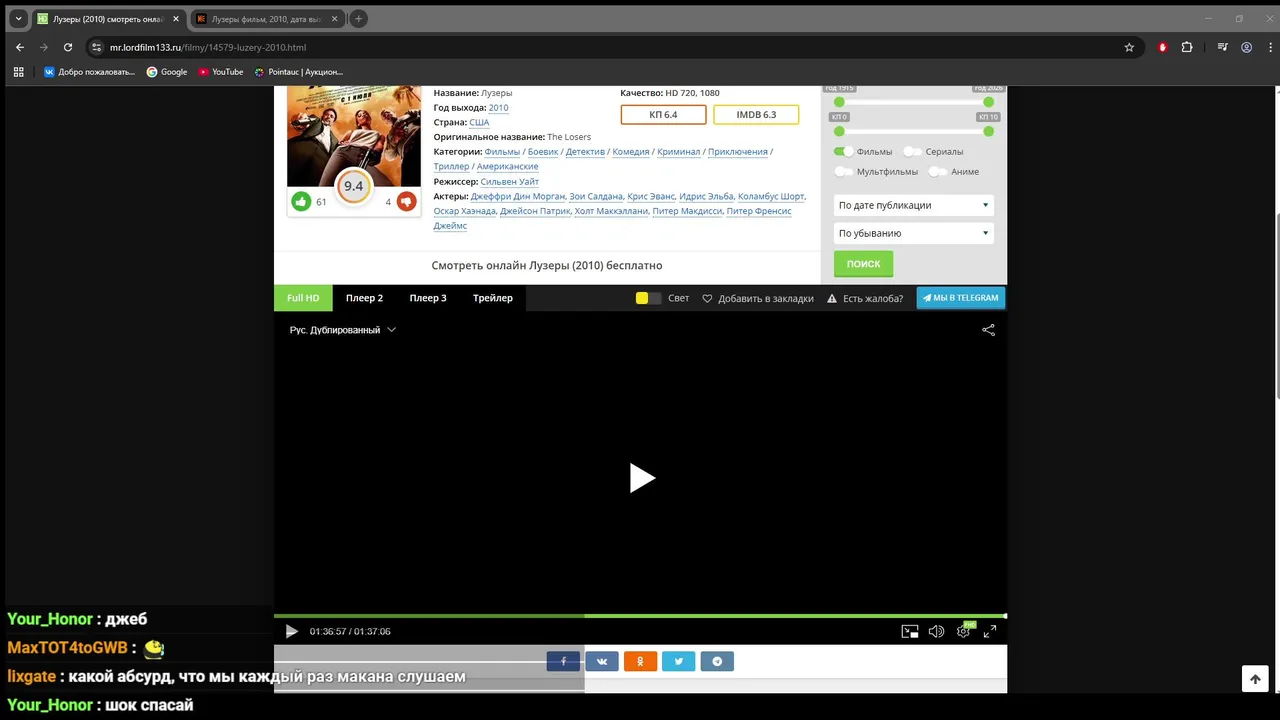Image resolution: width=1280 pixels, height=720 pixels.
Task: Enter fullscreen with the expand icon
Action: pos(989,631)
